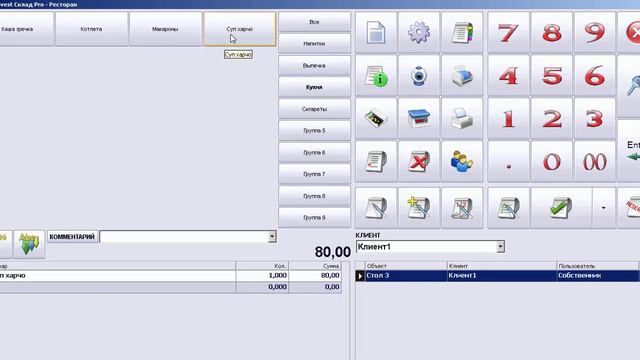Click the RESERVE stamp icon button
This screenshot has width=640, height=360.
coord(629,208)
